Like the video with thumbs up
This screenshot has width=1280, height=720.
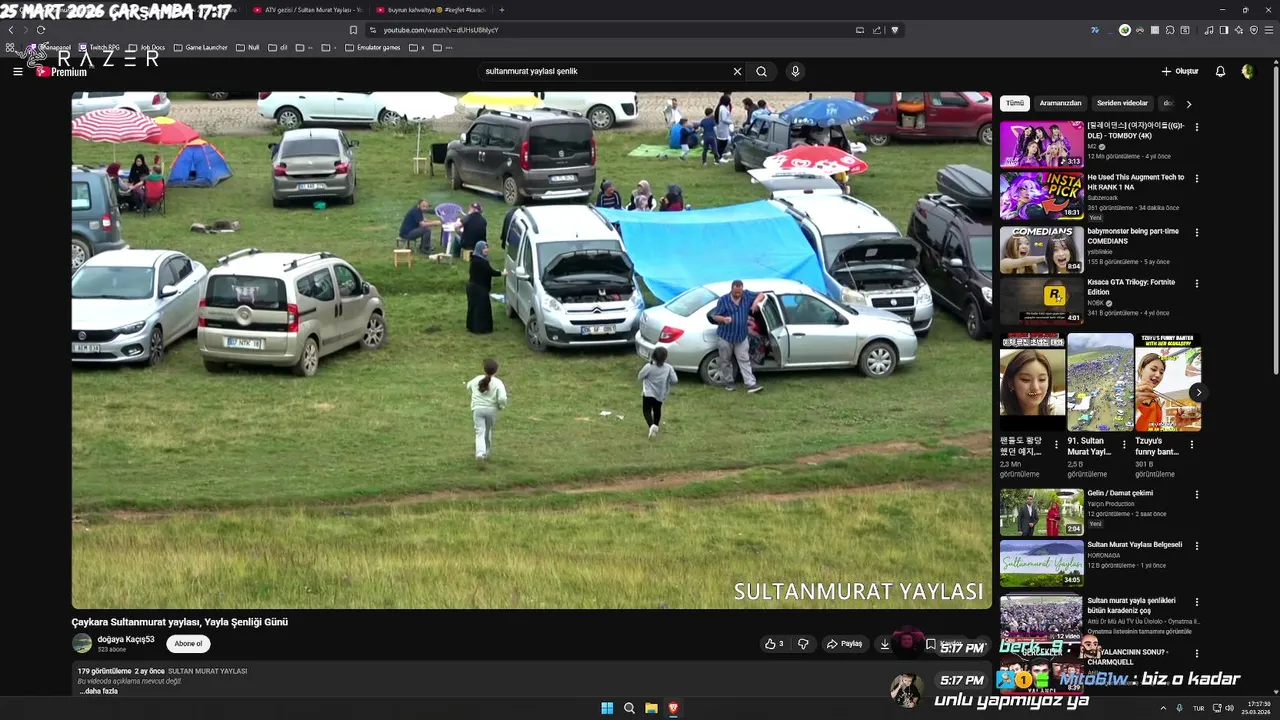774,644
